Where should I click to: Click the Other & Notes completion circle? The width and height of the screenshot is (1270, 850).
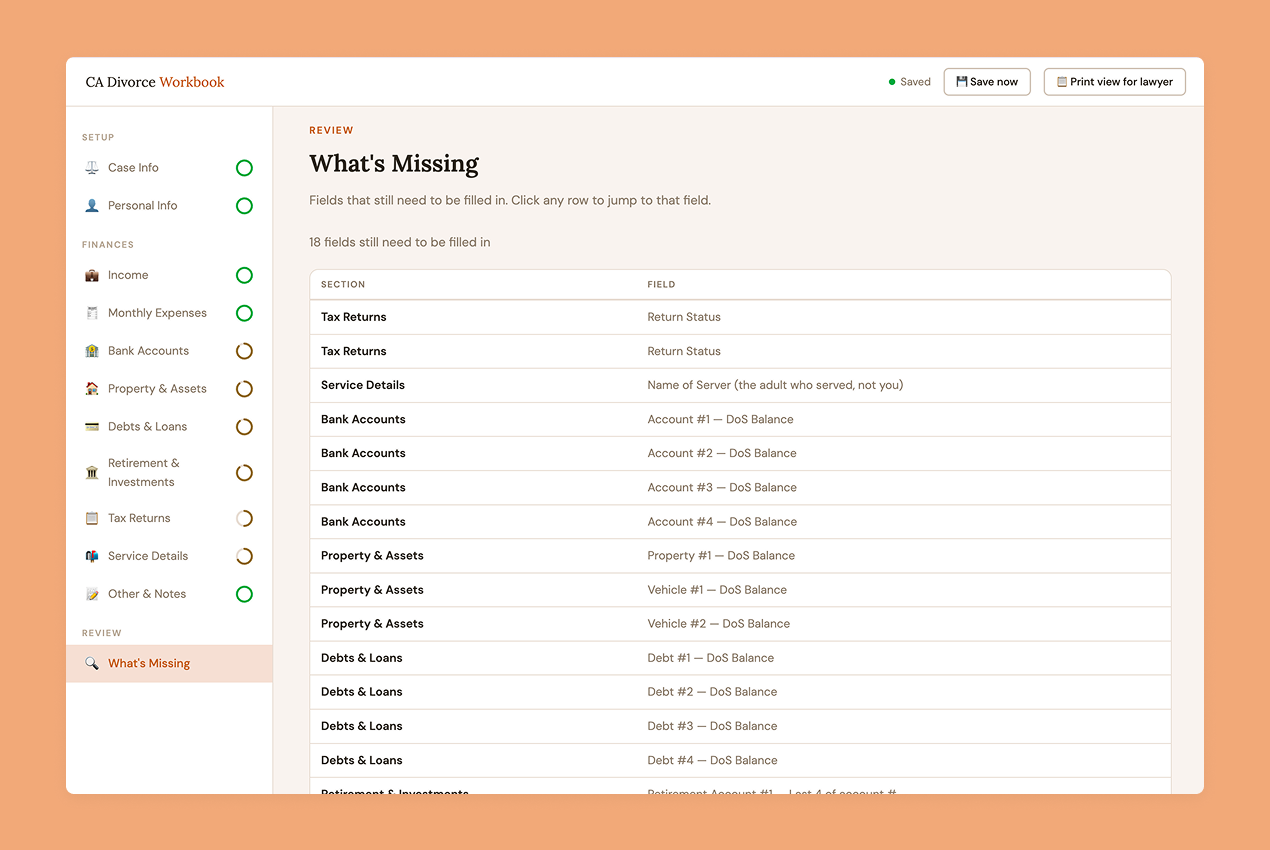point(244,594)
